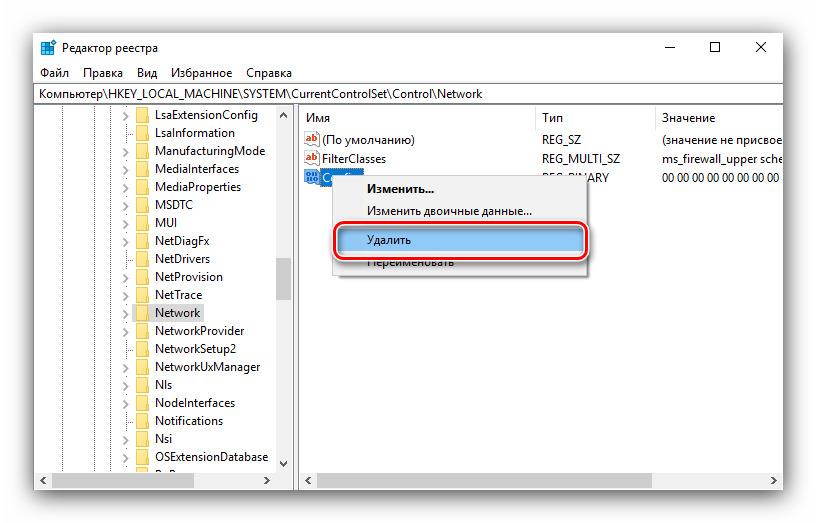Open the Избранное menu

coord(202,73)
